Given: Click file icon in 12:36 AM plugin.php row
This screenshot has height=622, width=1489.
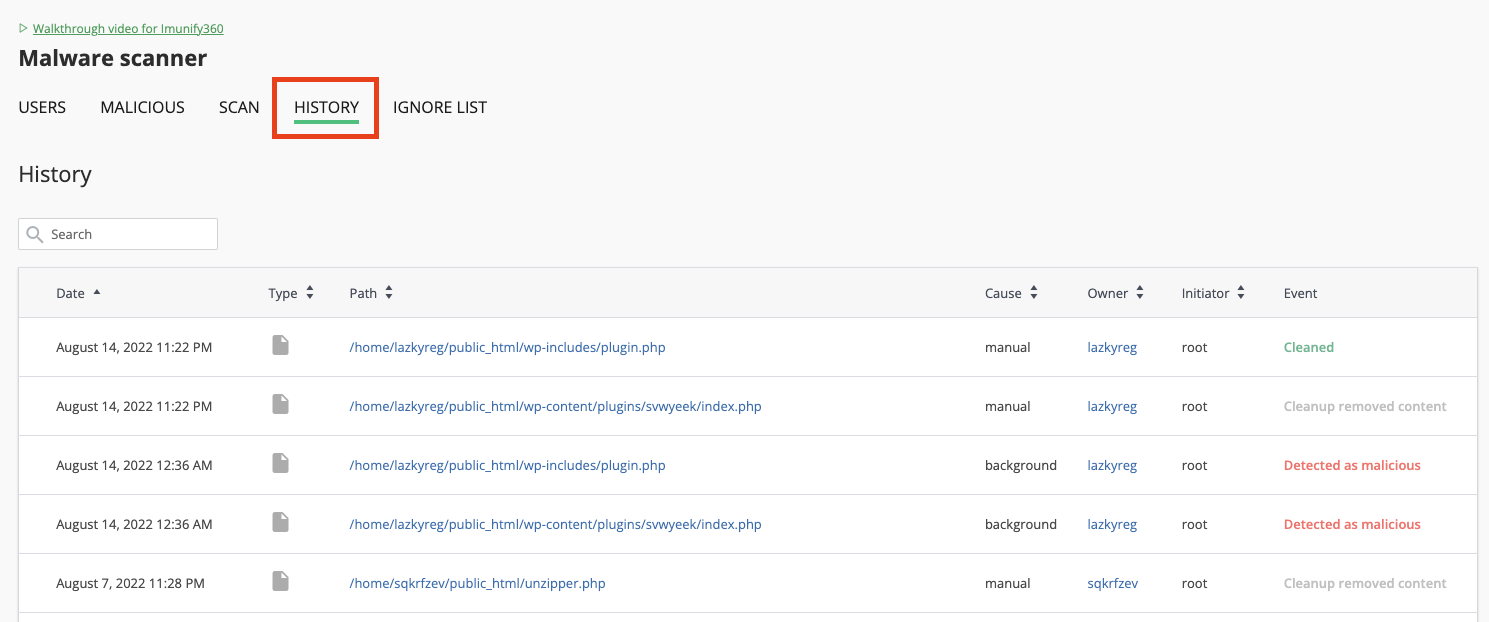Looking at the screenshot, I should [281, 463].
